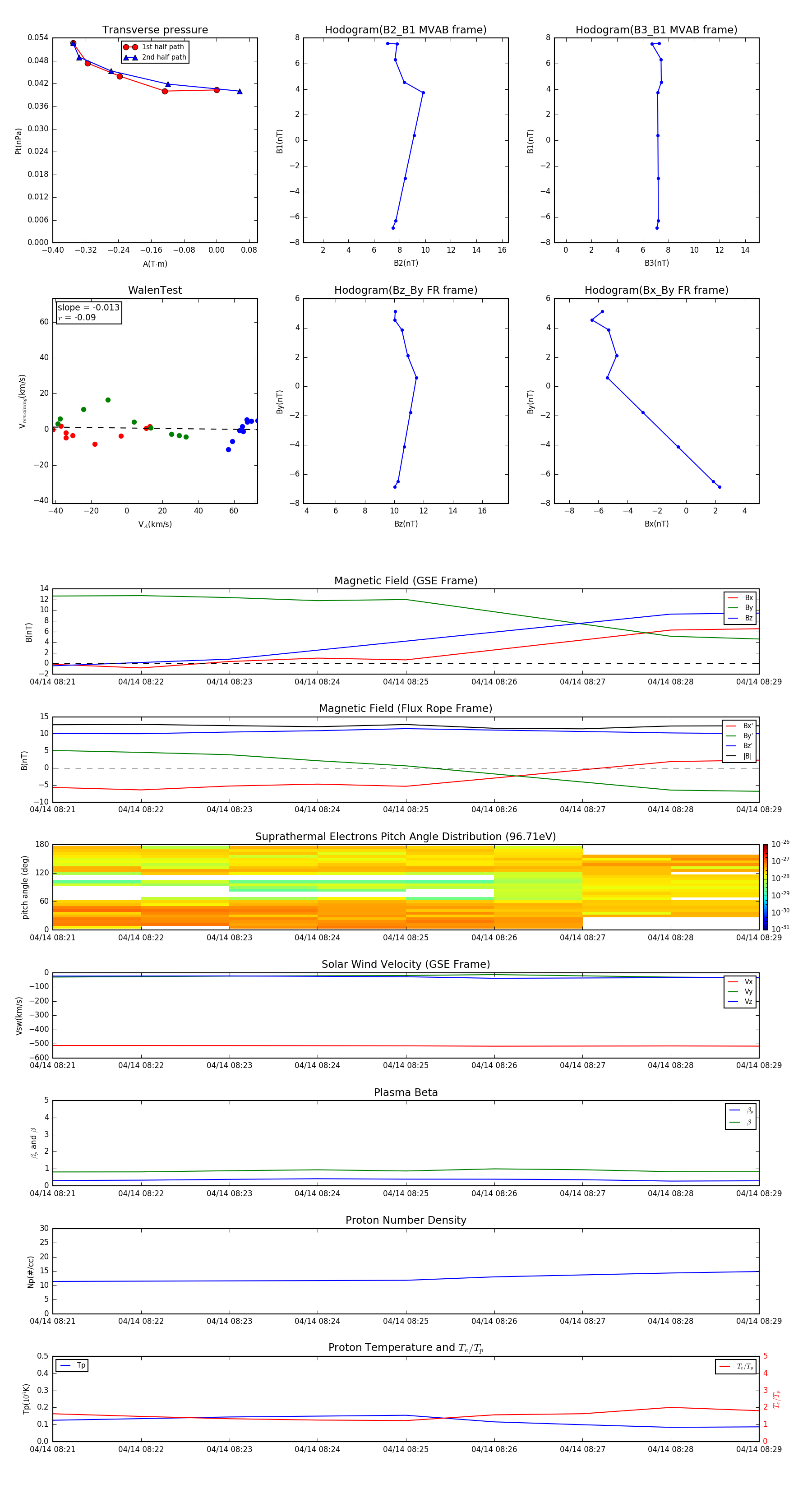This screenshot has width=812, height=1489.
Task: Click 'Hodogram(Bx_By FR frame)' title
Action: [x=656, y=290]
